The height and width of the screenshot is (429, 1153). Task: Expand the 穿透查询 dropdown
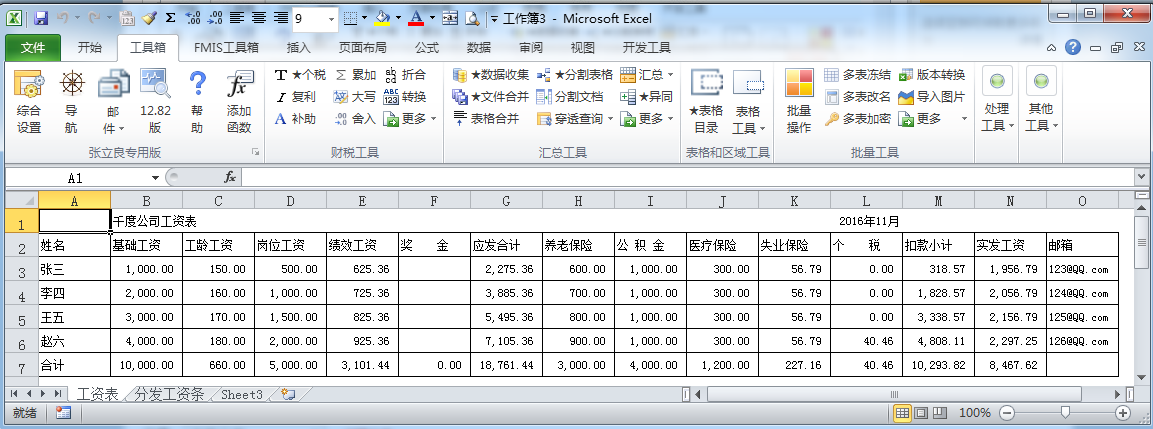click(610, 119)
